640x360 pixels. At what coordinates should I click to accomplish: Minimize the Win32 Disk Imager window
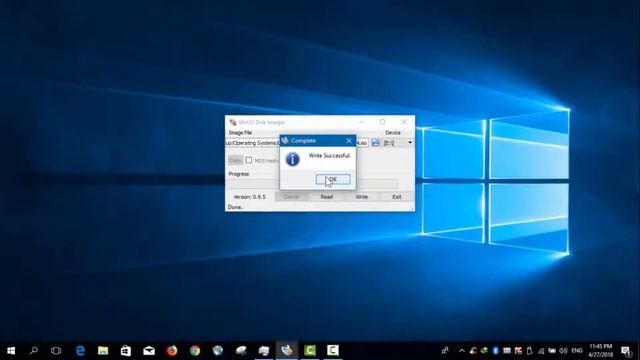point(361,122)
